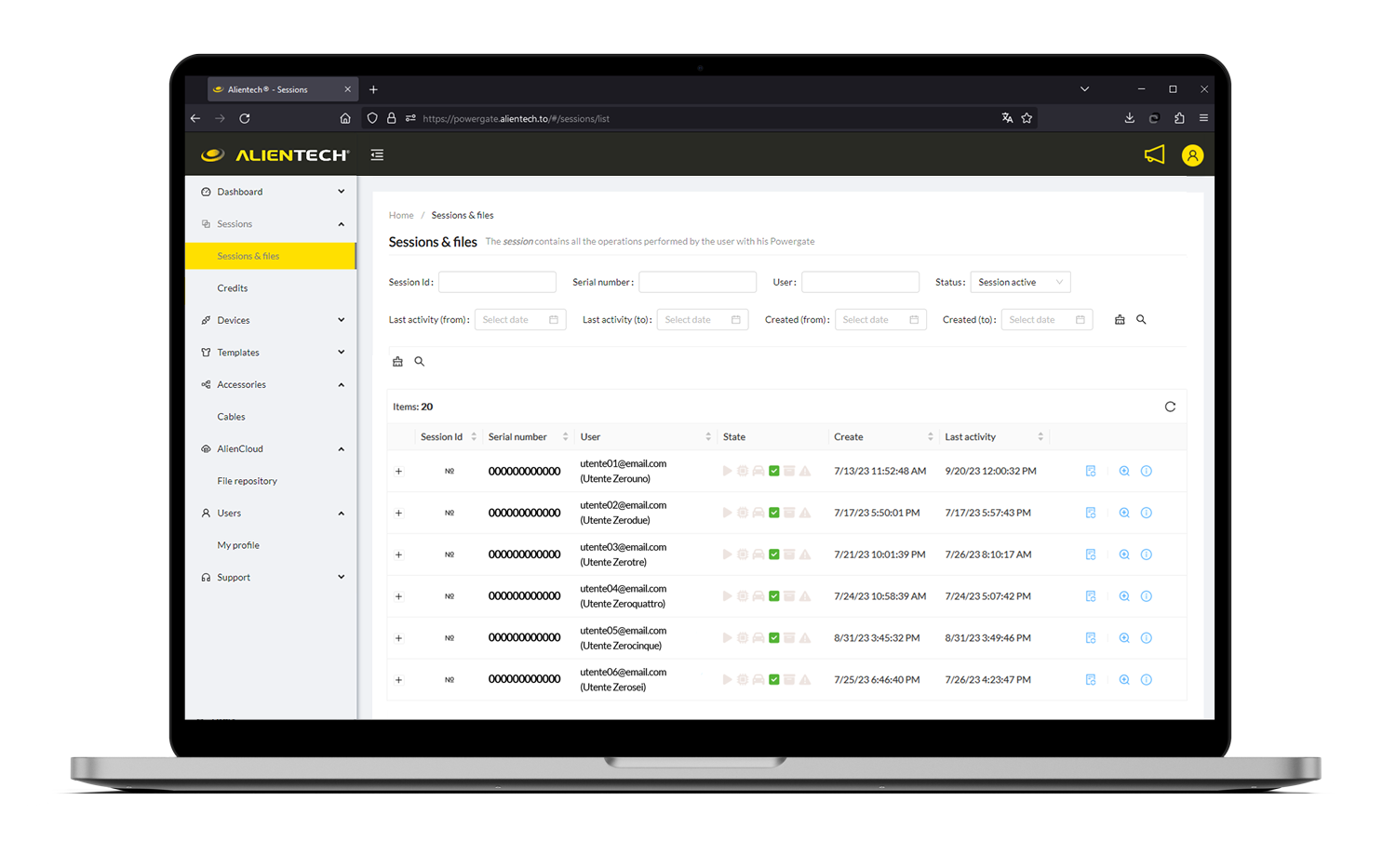This screenshot has width=1396, height=868.
Task: Click the Serial number input field
Action: [697, 282]
